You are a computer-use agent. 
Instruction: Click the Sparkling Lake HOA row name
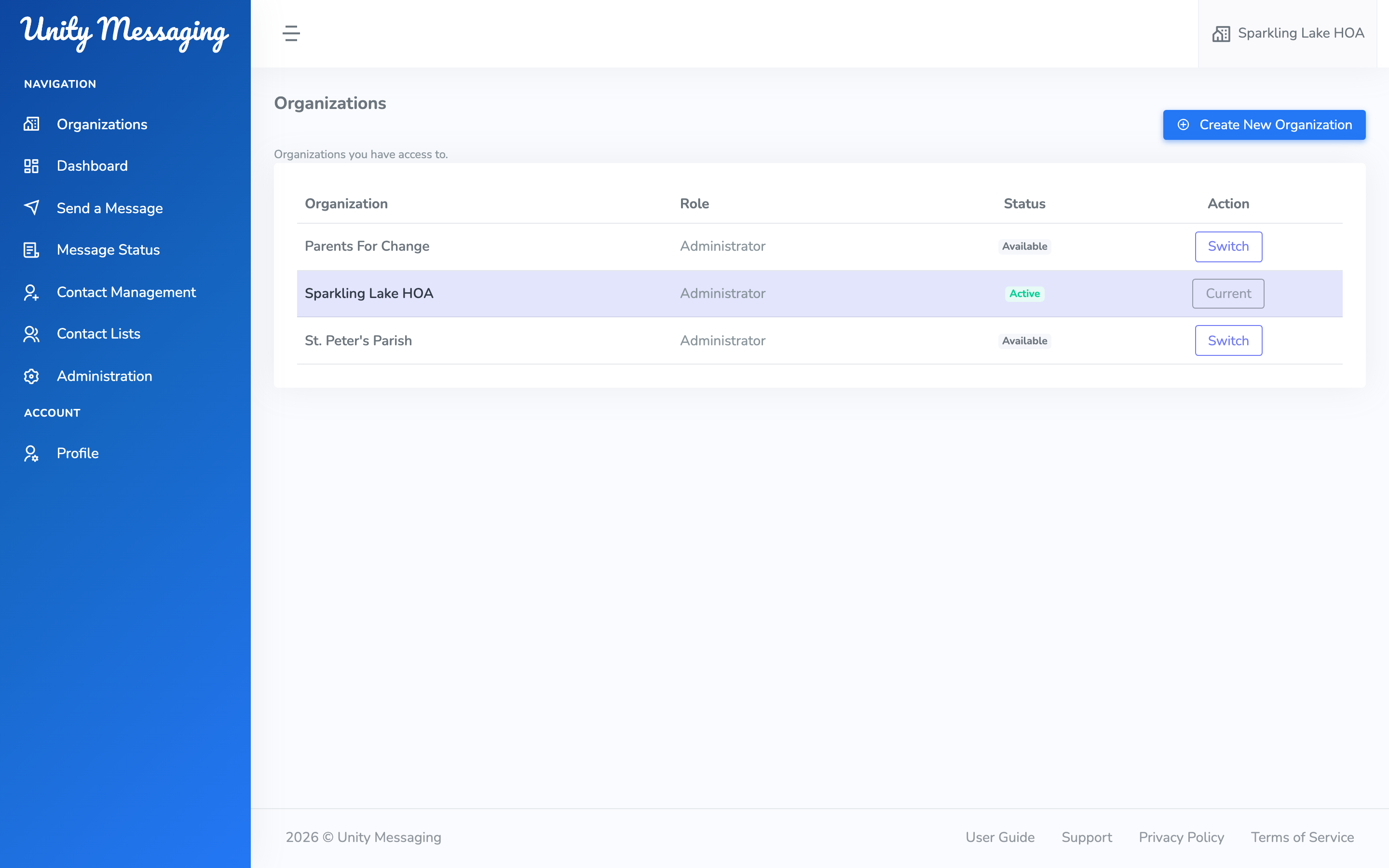point(369,293)
